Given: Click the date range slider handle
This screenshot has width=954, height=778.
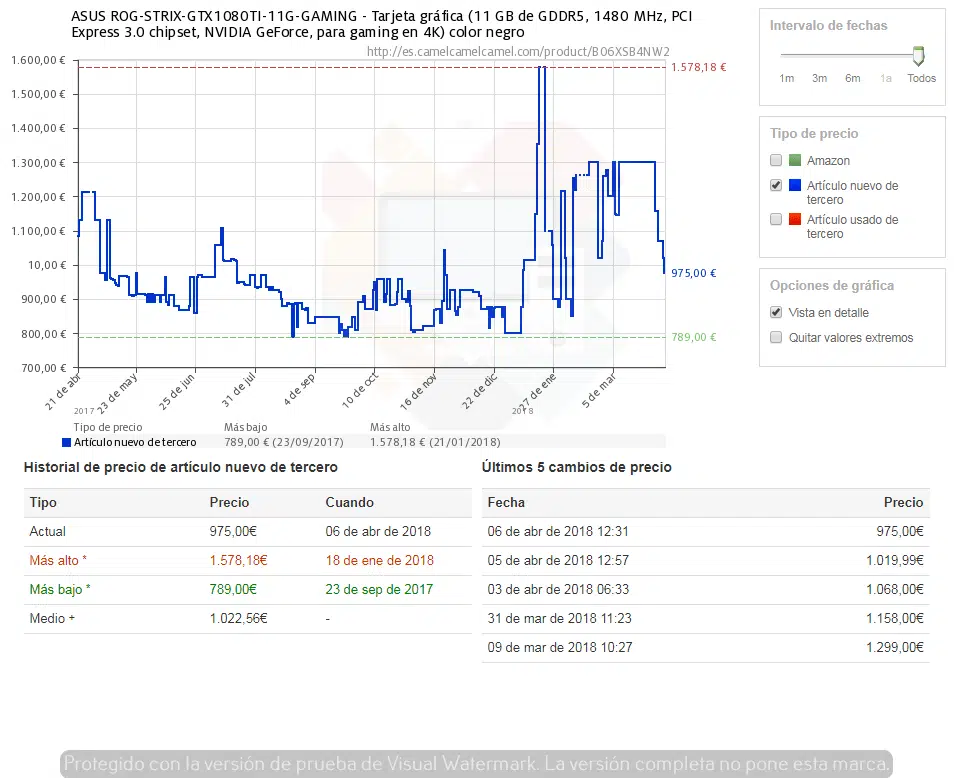Looking at the screenshot, I should [x=919, y=56].
